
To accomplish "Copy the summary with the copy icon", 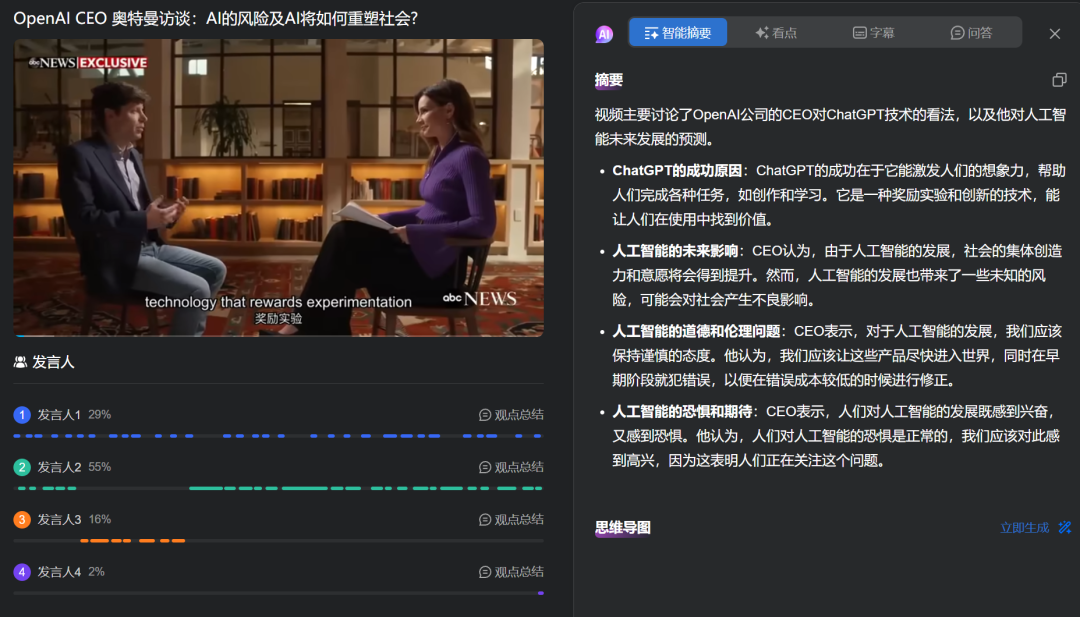I will pyautogui.click(x=1059, y=80).
